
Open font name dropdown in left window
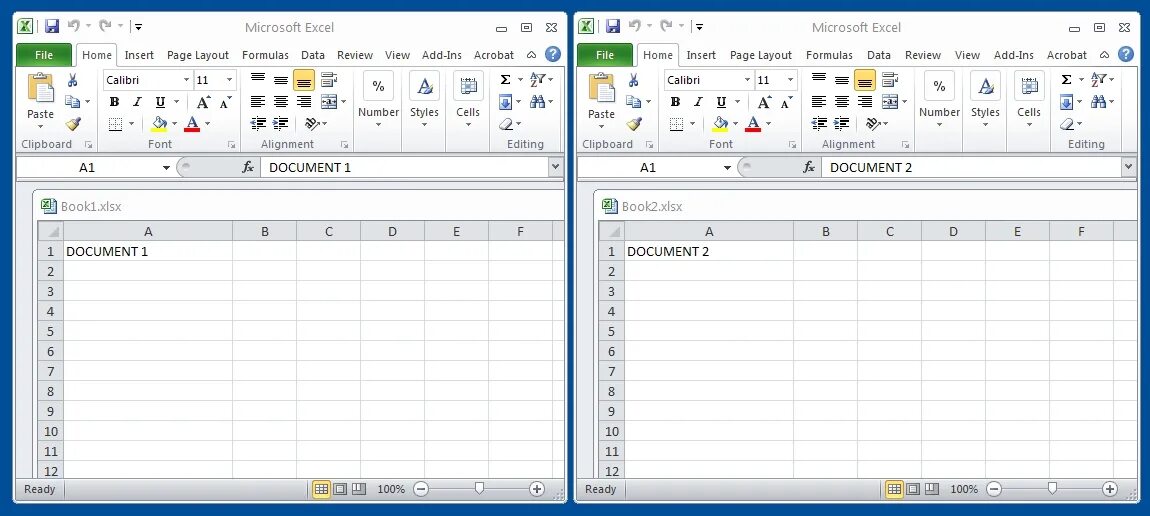point(186,80)
